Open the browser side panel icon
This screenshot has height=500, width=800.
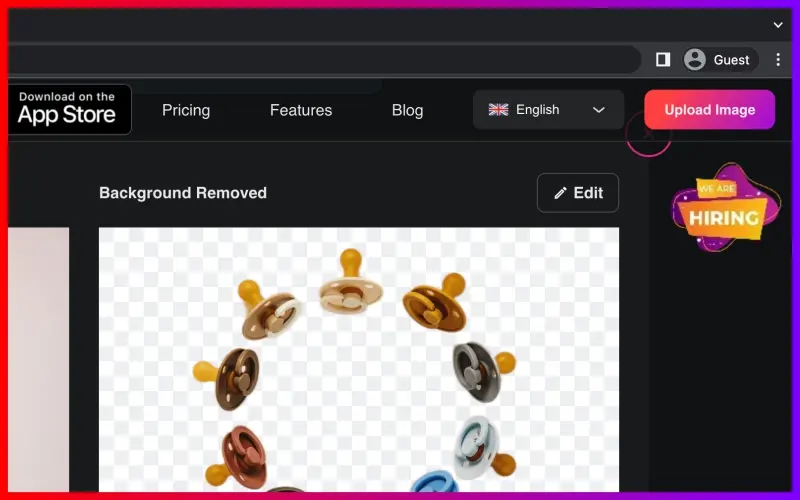tap(663, 60)
